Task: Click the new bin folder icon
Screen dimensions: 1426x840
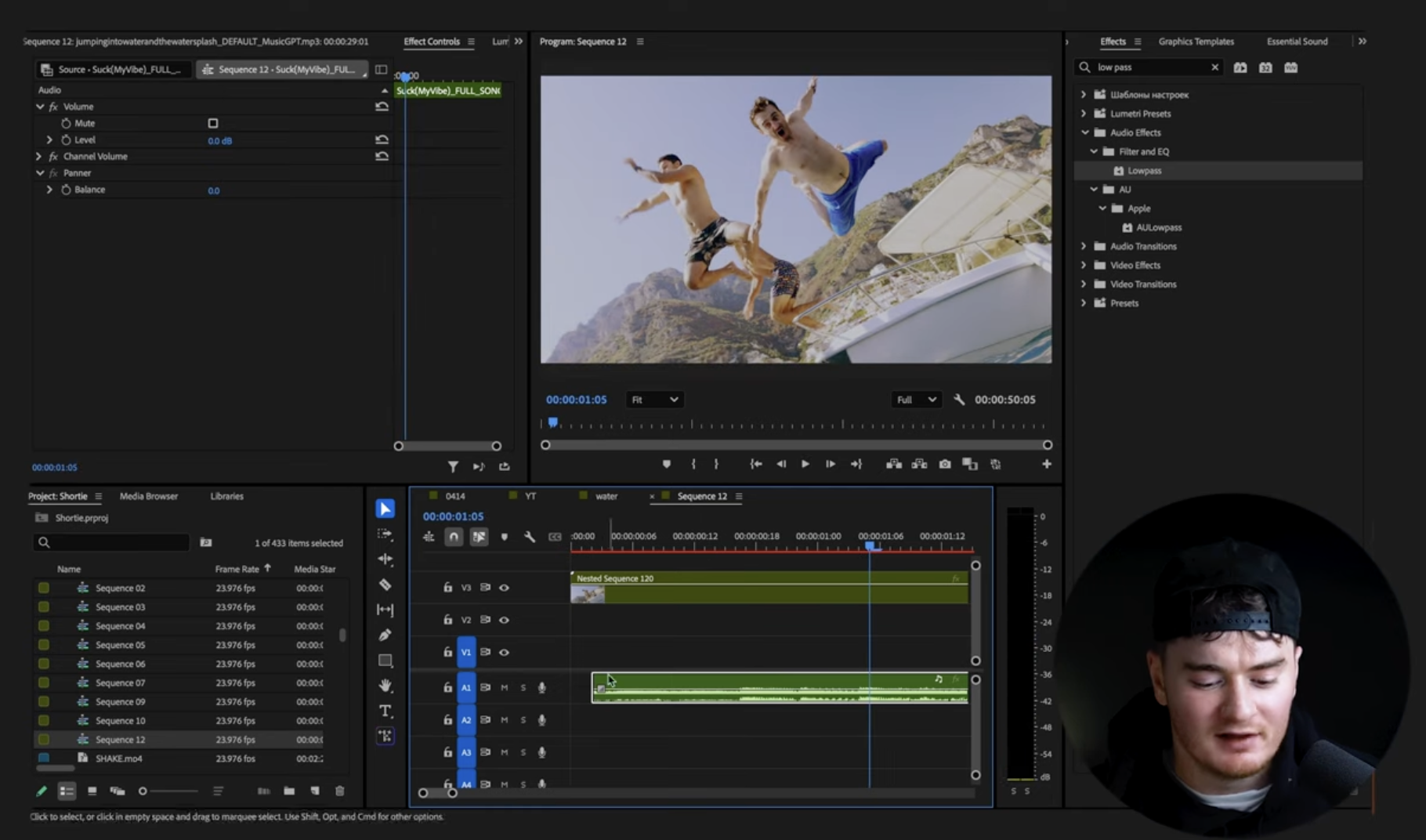Action: click(289, 791)
